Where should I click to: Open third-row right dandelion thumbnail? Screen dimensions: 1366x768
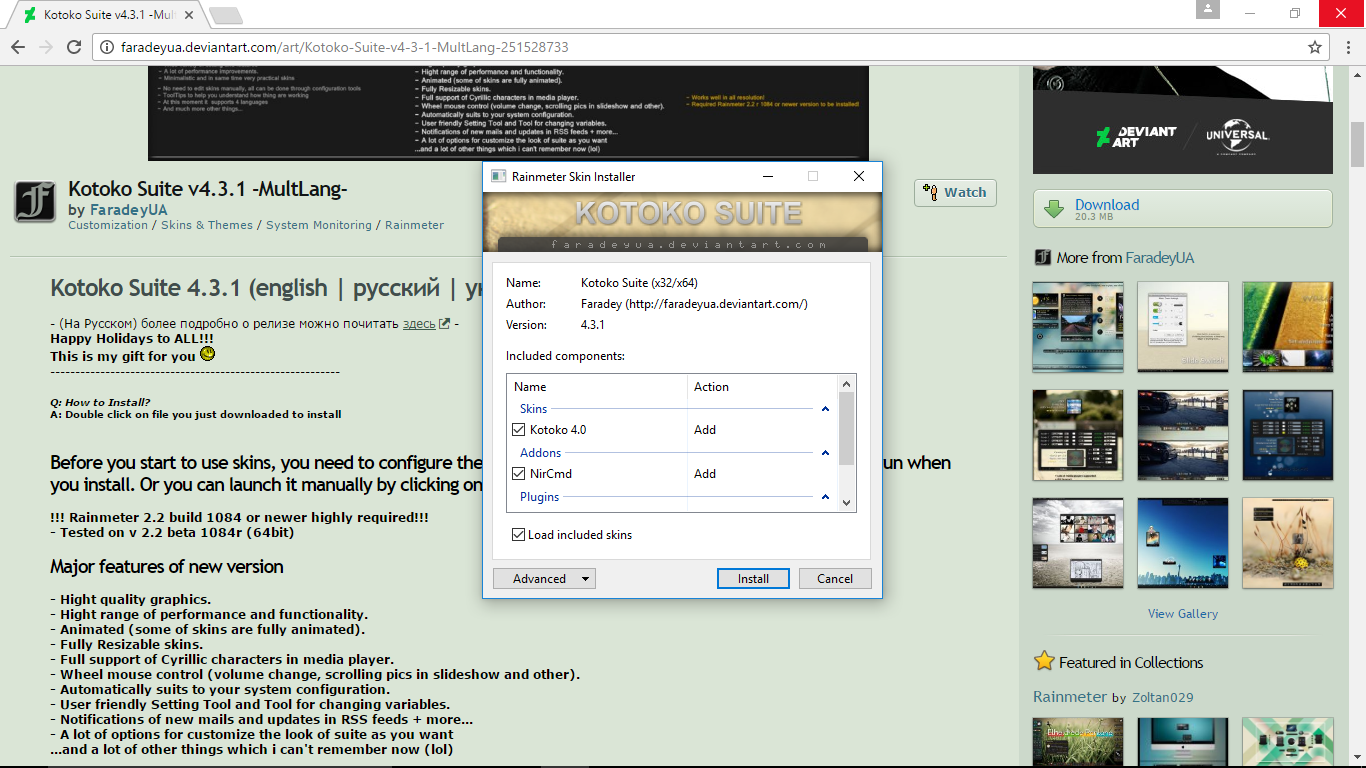pos(1288,543)
